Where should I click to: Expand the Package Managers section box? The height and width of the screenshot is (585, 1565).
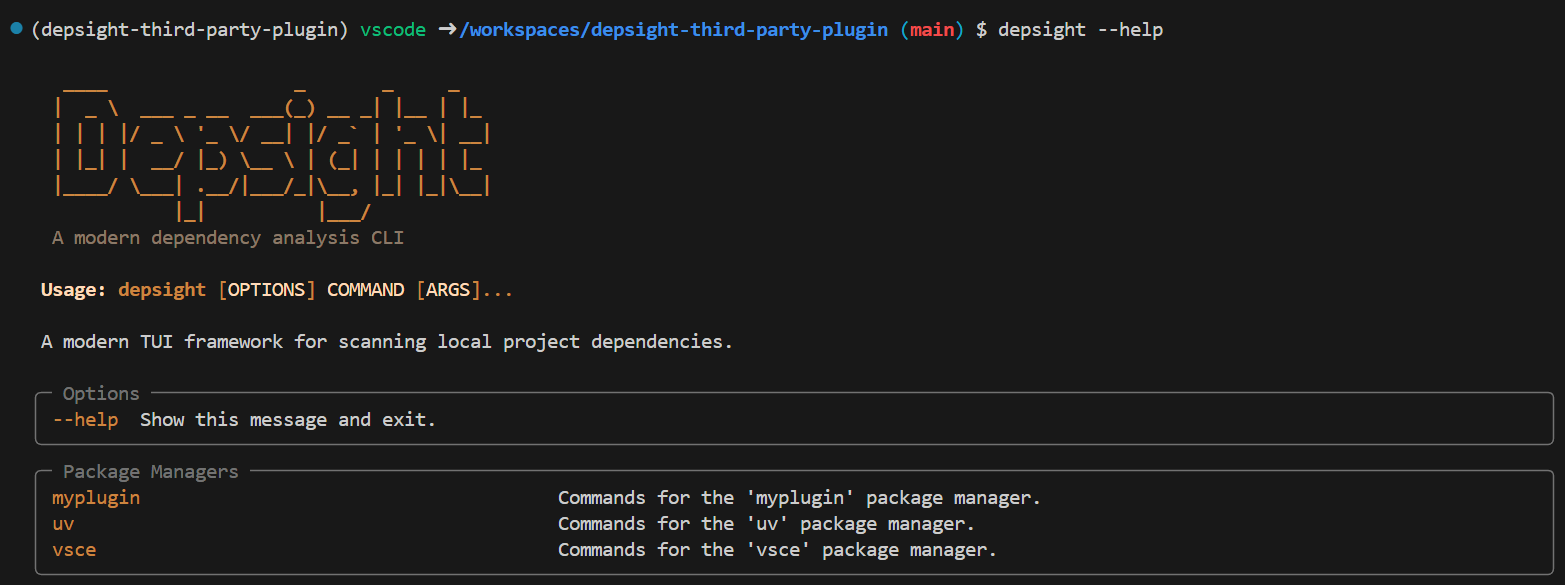(x=150, y=471)
